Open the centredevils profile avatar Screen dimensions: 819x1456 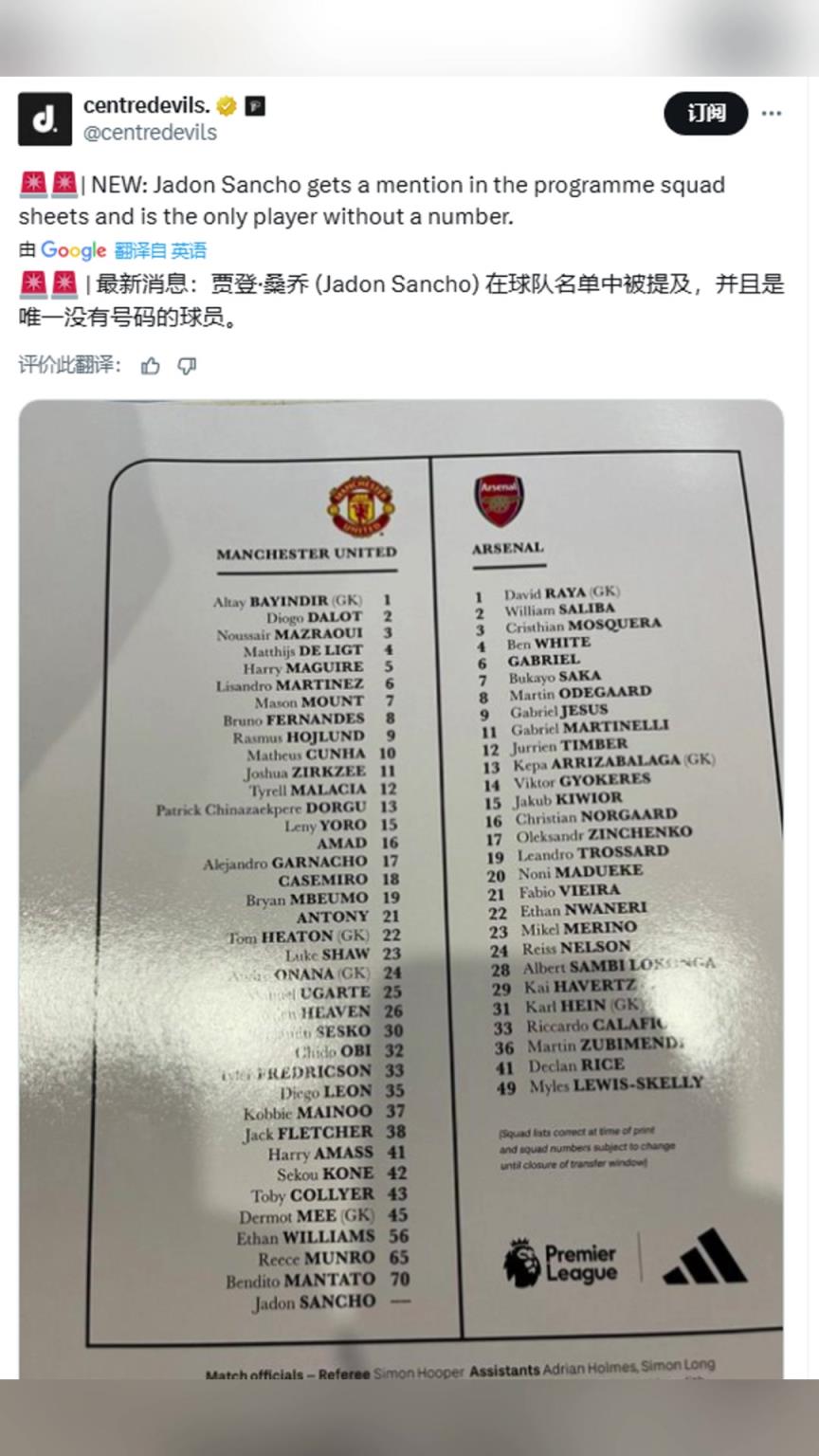click(45, 118)
